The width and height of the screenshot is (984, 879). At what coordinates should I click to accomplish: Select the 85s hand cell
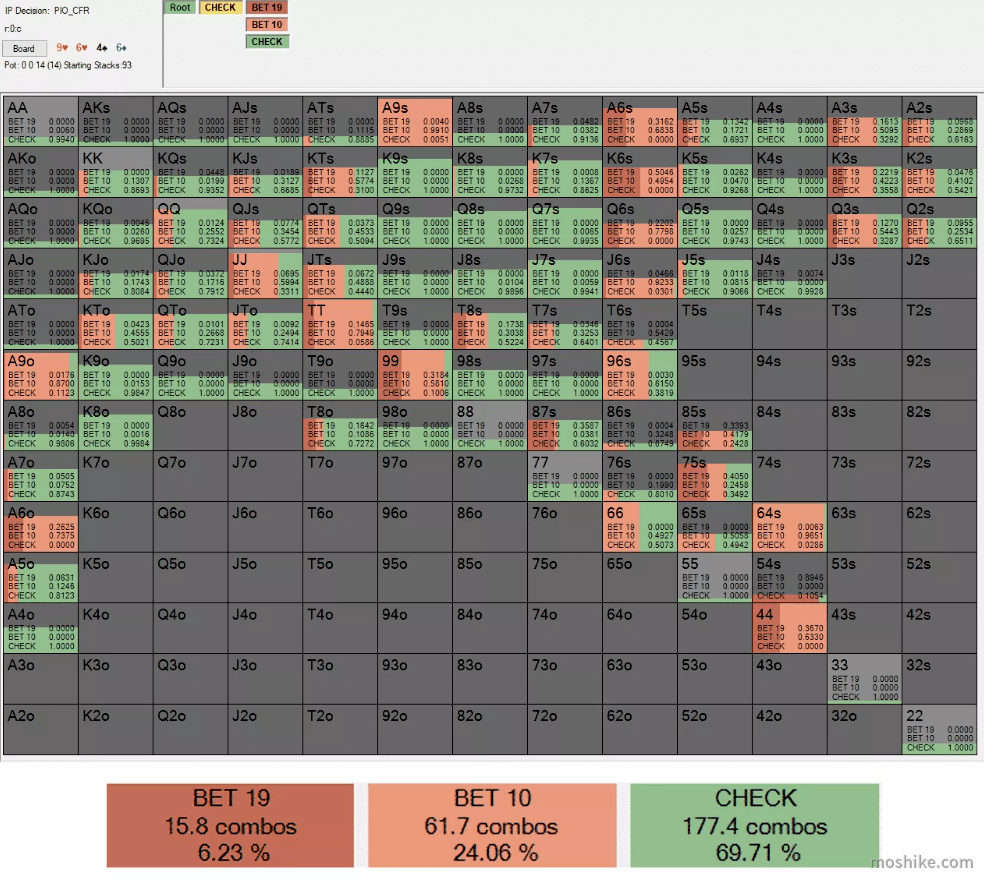715,425
